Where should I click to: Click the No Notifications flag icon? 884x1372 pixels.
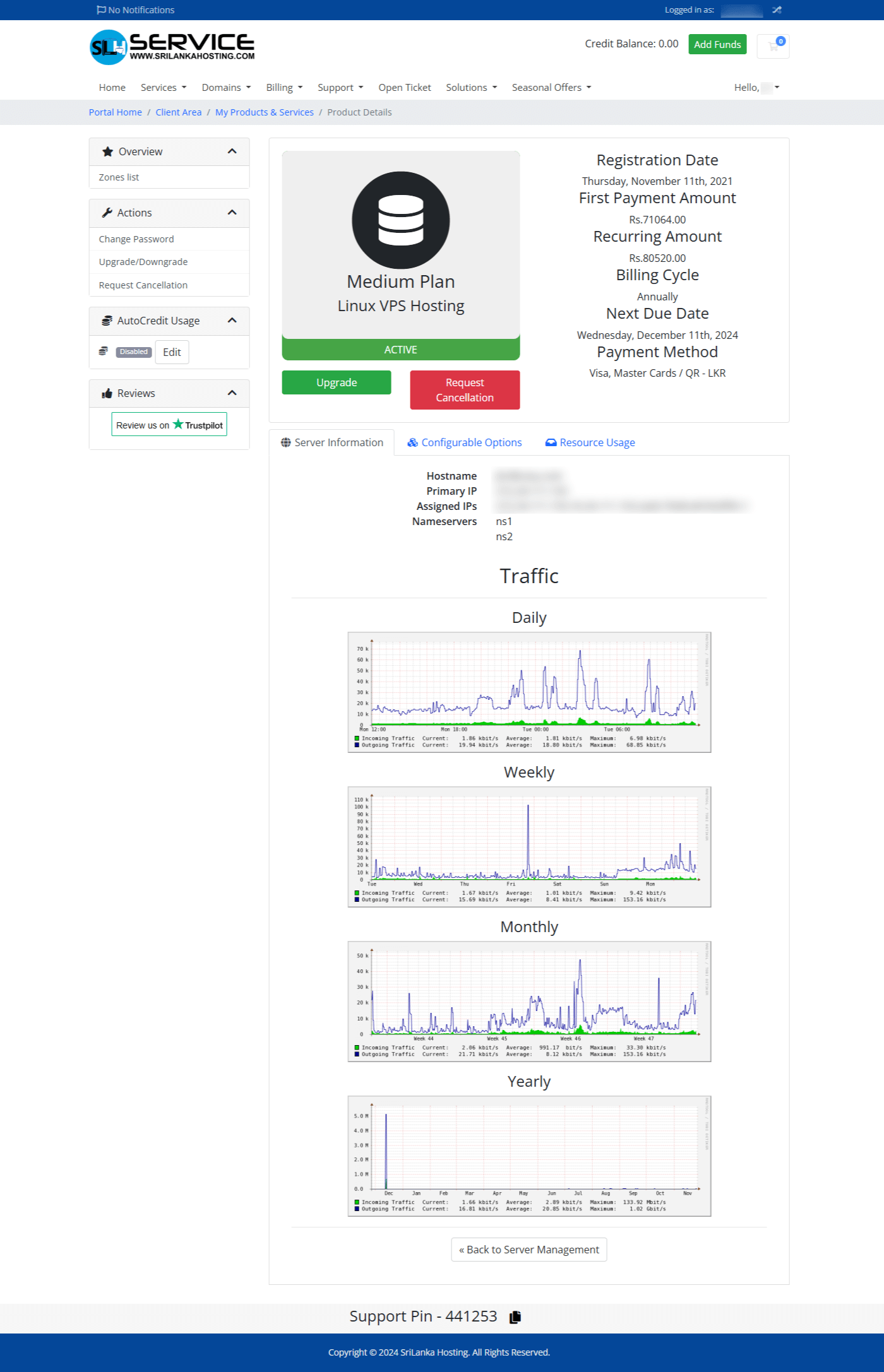[x=101, y=10]
